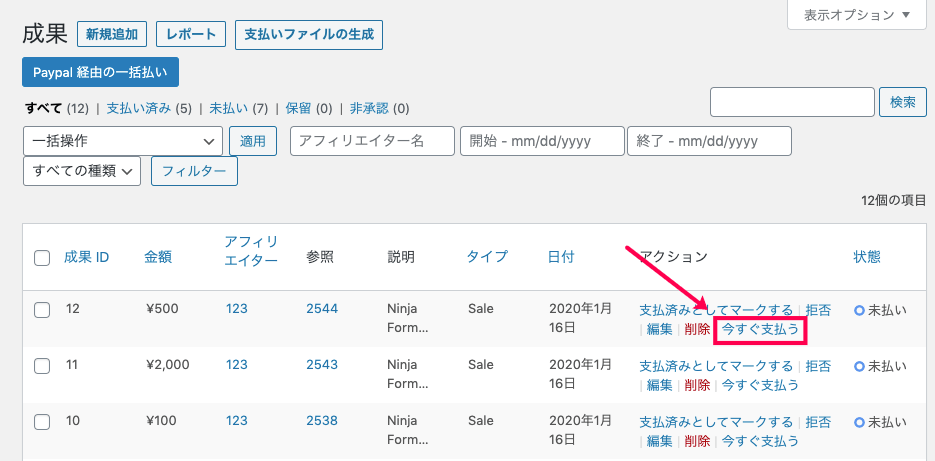935x461 pixels.
Task: Mark referral ¥500 row as paid
Action: 716,310
